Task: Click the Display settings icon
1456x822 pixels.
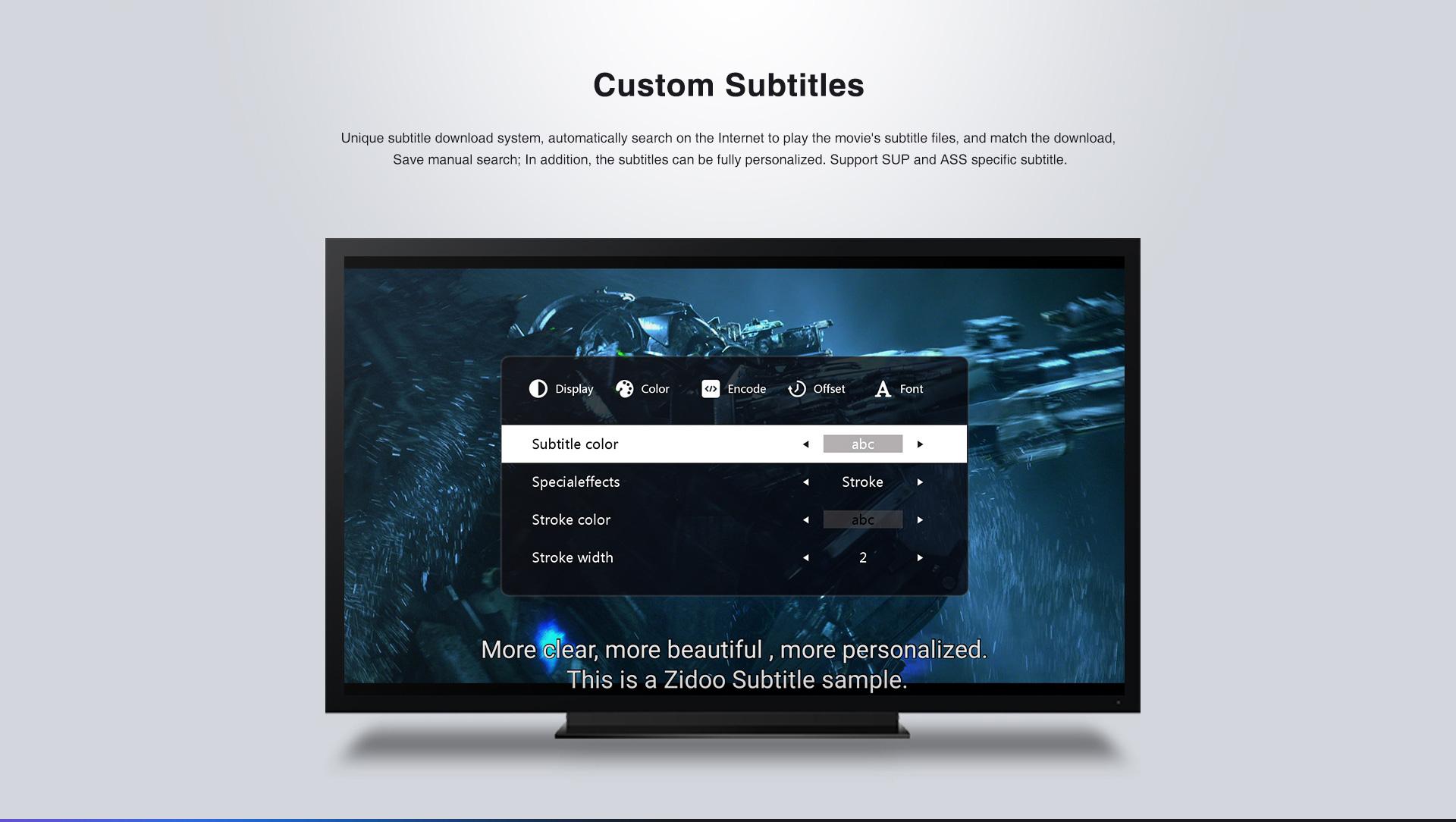Action: [x=538, y=388]
